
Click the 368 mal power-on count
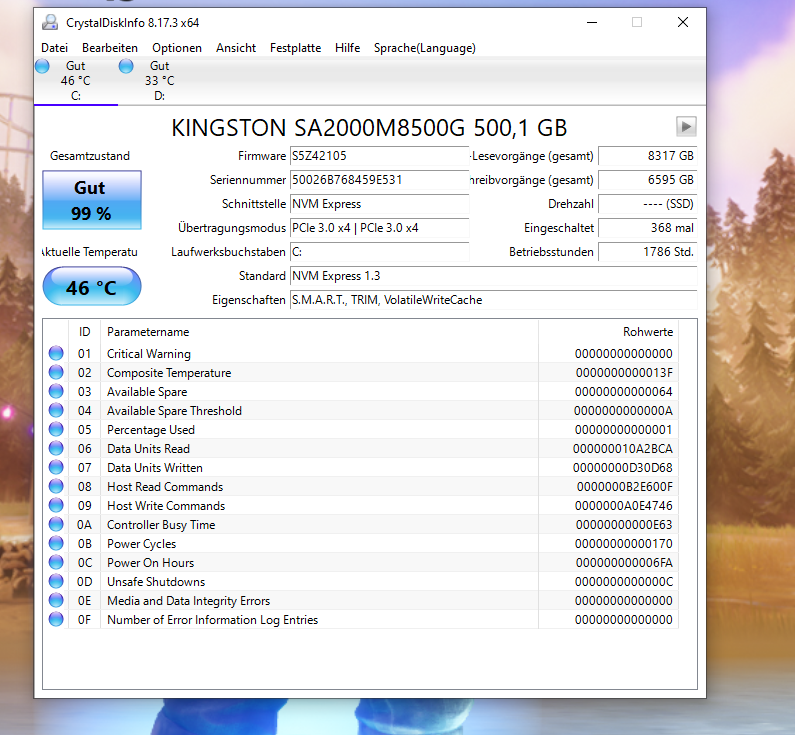647,228
